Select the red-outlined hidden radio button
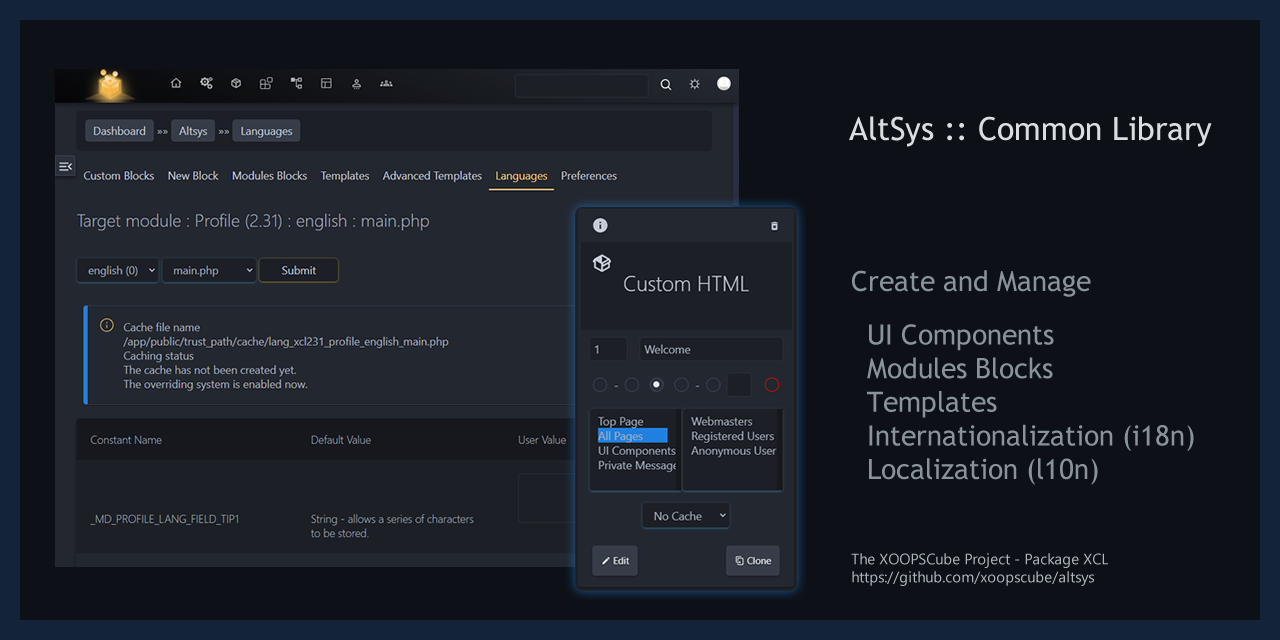 pyautogui.click(x=771, y=385)
